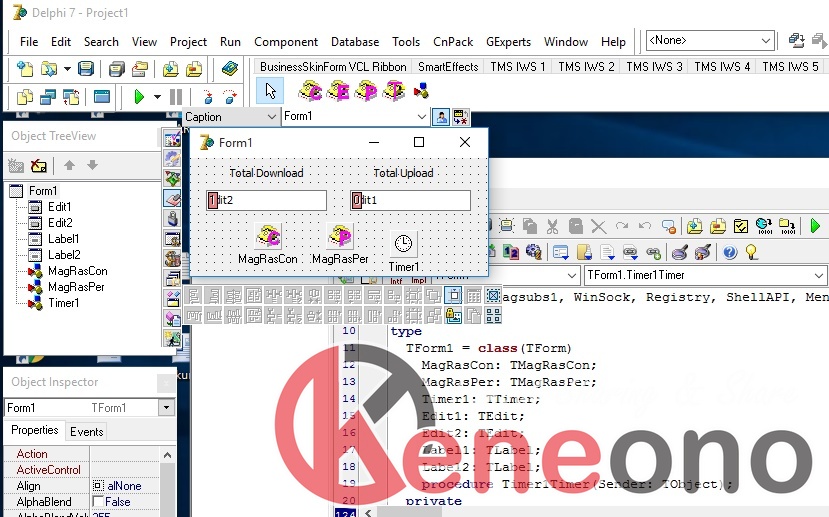The width and height of the screenshot is (829, 517).
Task: Click the Object Inspector scrollbar up arrow
Action: coord(167,455)
